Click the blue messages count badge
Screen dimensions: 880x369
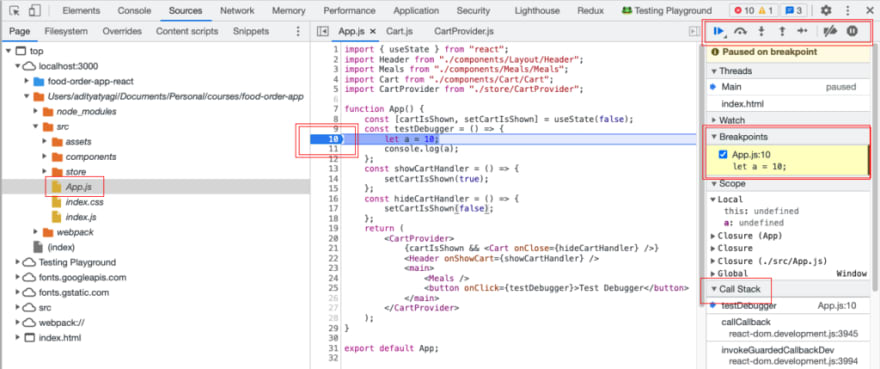click(793, 10)
